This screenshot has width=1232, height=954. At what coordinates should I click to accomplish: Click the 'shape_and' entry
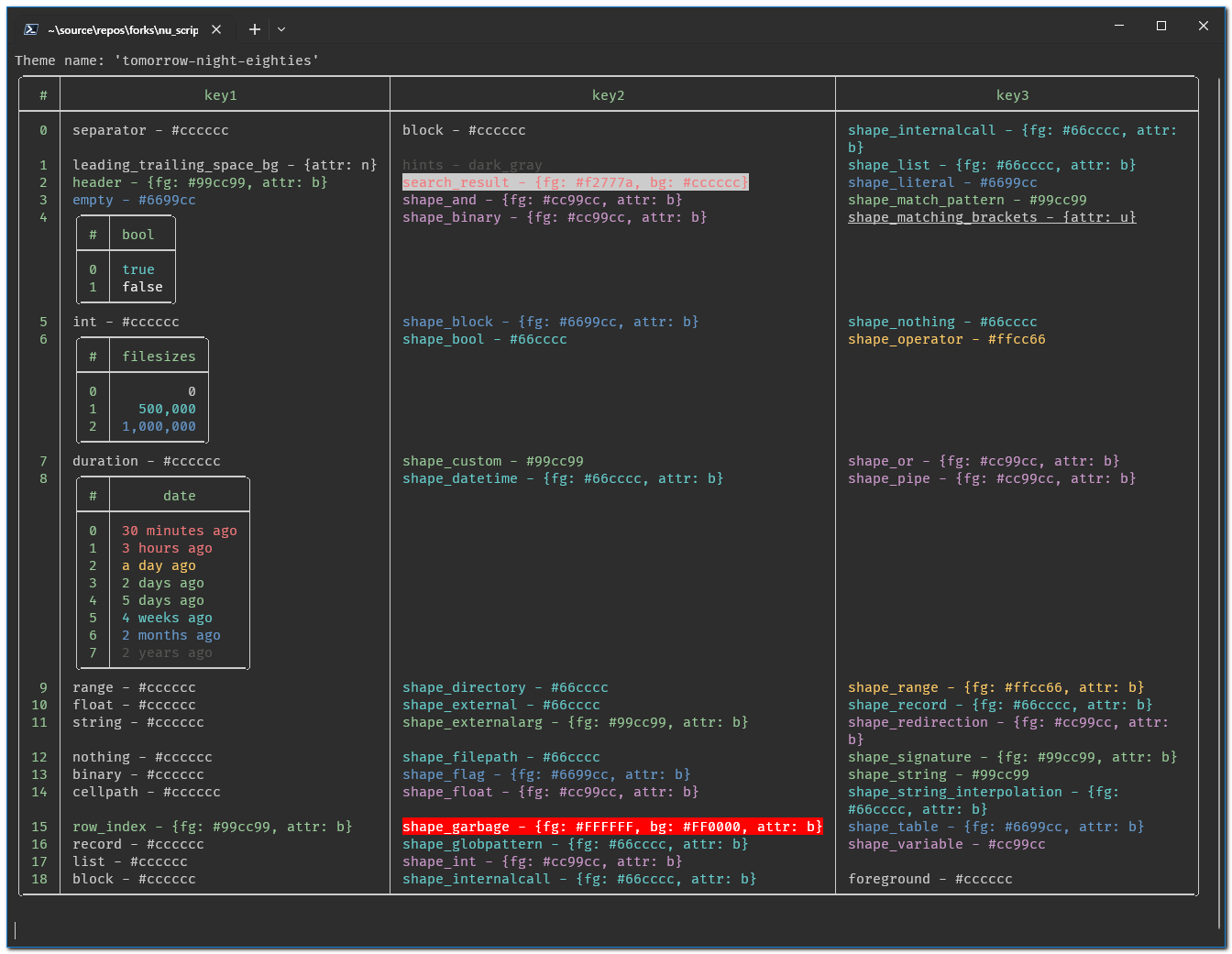(543, 200)
